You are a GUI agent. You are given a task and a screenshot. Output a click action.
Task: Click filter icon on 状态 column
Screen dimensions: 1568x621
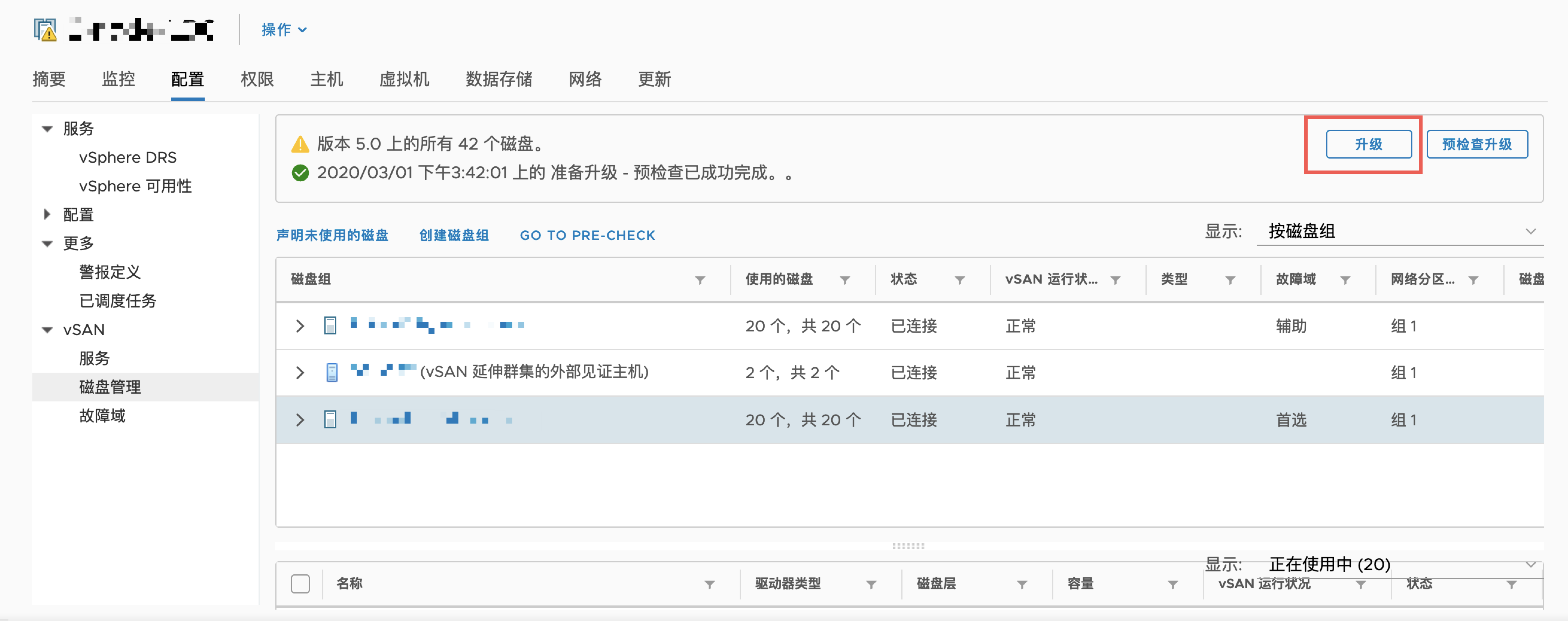tap(959, 280)
